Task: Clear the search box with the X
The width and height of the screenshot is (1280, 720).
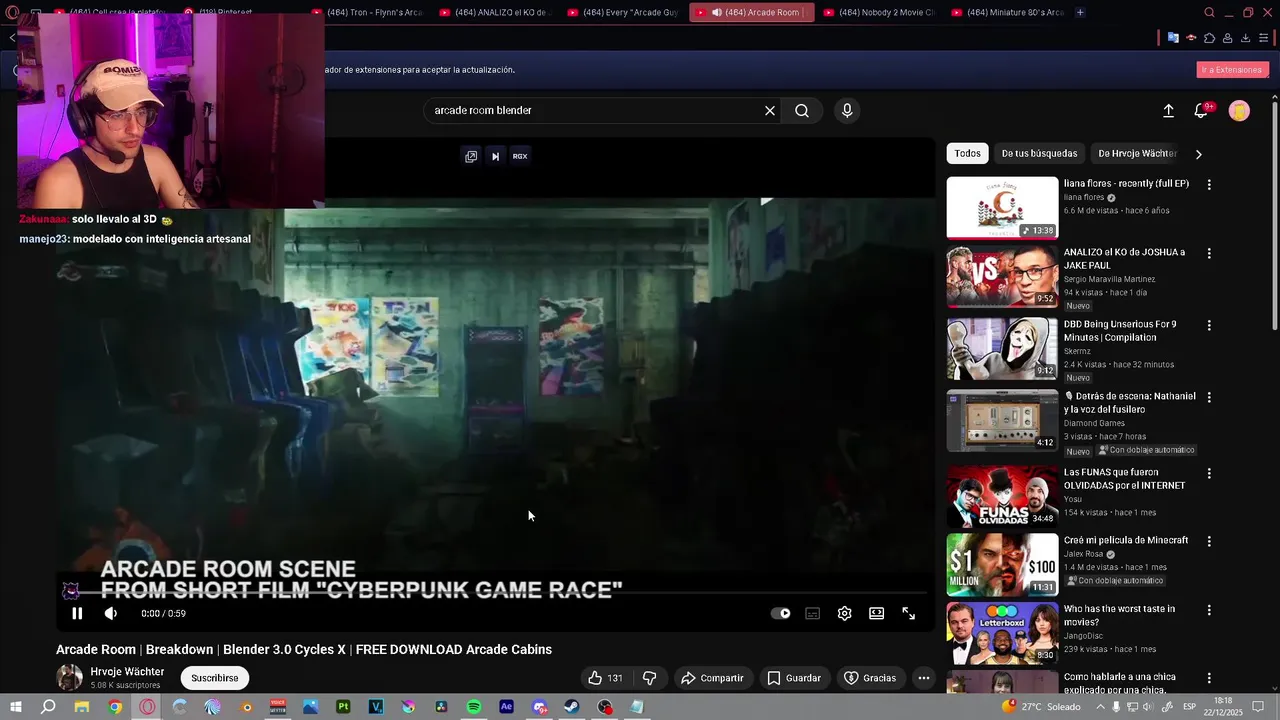Action: (x=769, y=111)
